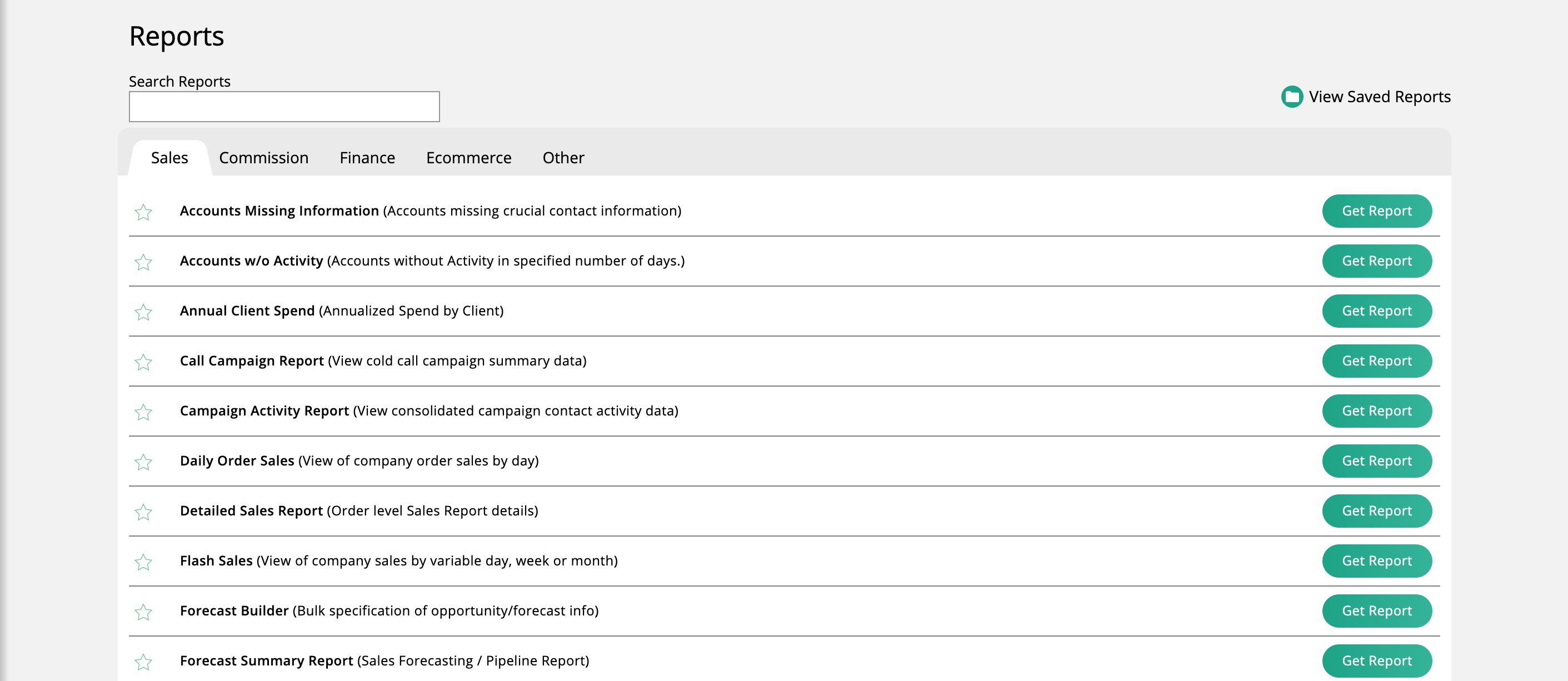Go to the Other tab
Viewport: 1568px width, 681px height.
tap(563, 158)
